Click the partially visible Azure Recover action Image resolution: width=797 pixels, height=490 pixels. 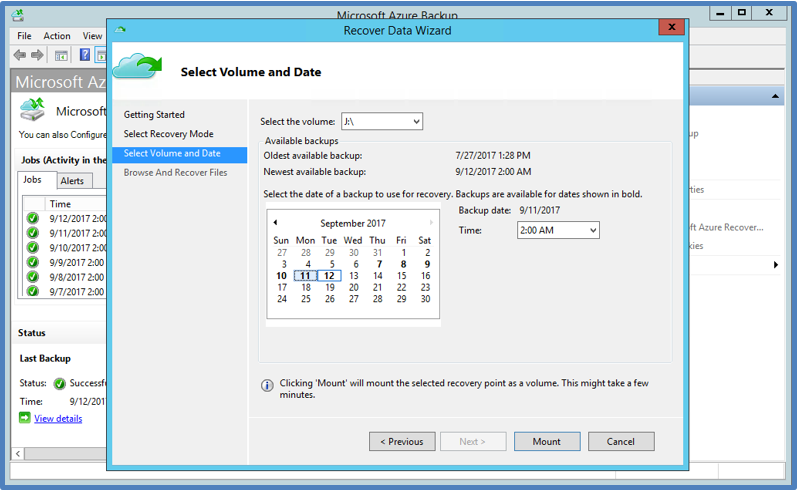(x=726, y=227)
